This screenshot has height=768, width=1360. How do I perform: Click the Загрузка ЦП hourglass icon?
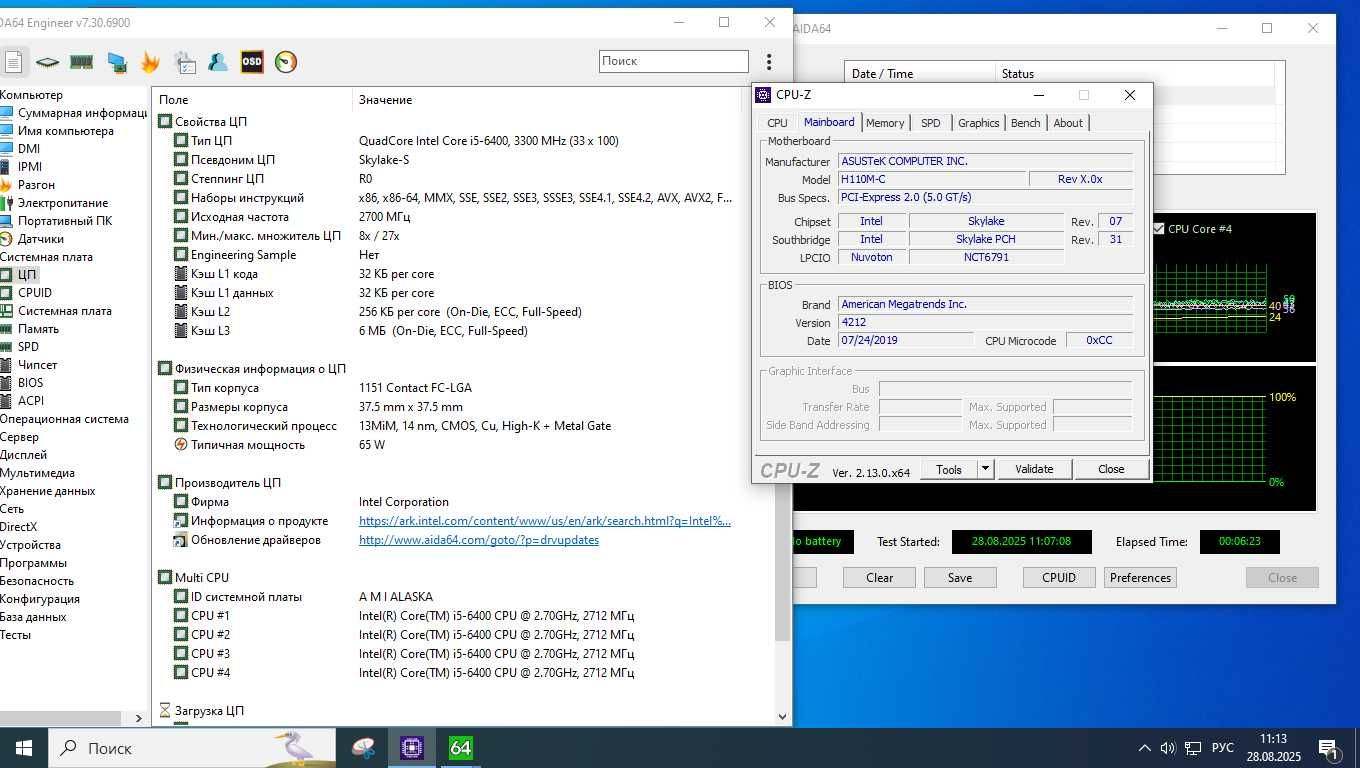[x=166, y=710]
